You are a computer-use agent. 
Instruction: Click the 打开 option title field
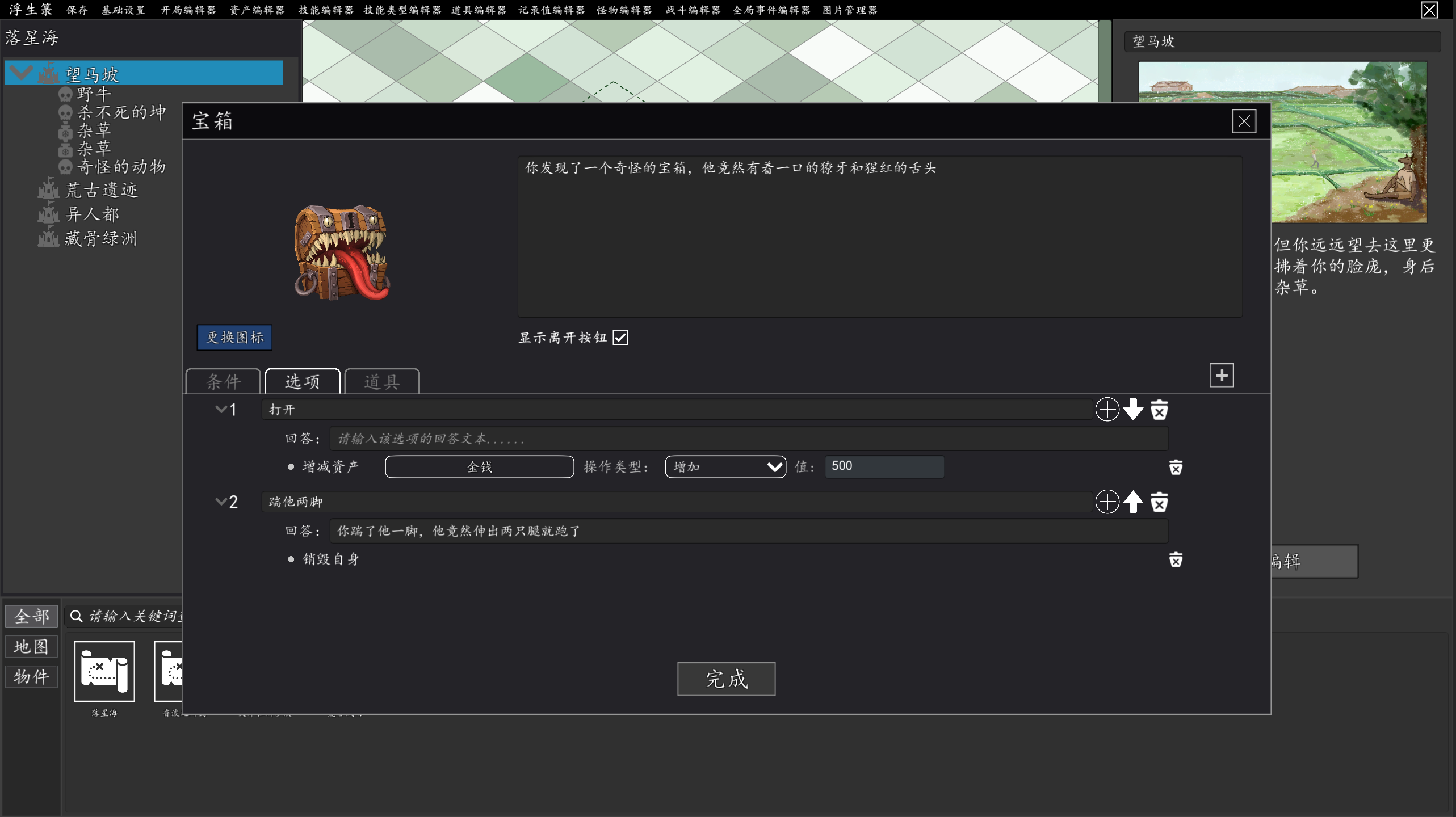pos(677,409)
